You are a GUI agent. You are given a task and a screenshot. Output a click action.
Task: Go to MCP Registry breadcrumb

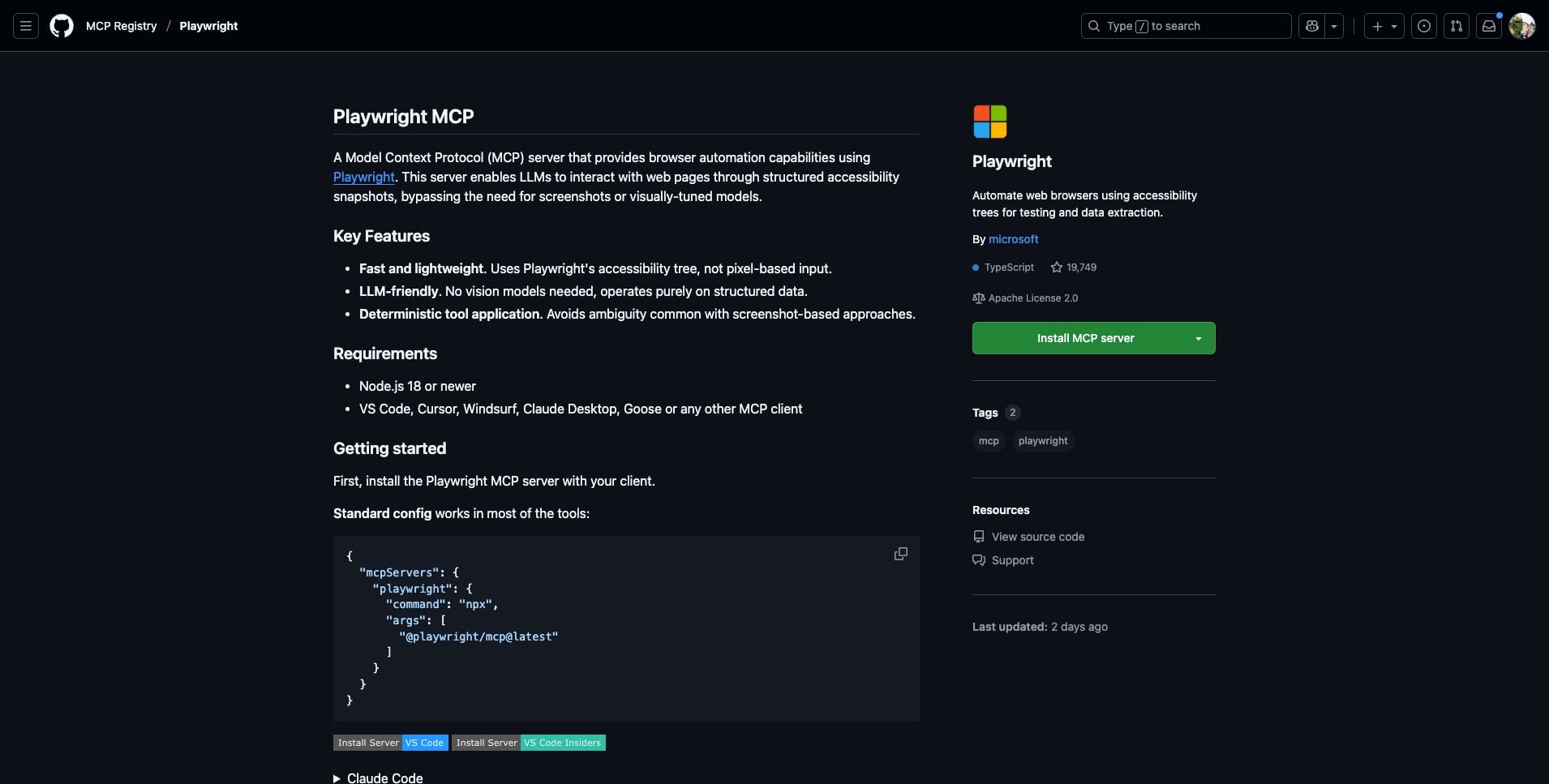point(121,26)
